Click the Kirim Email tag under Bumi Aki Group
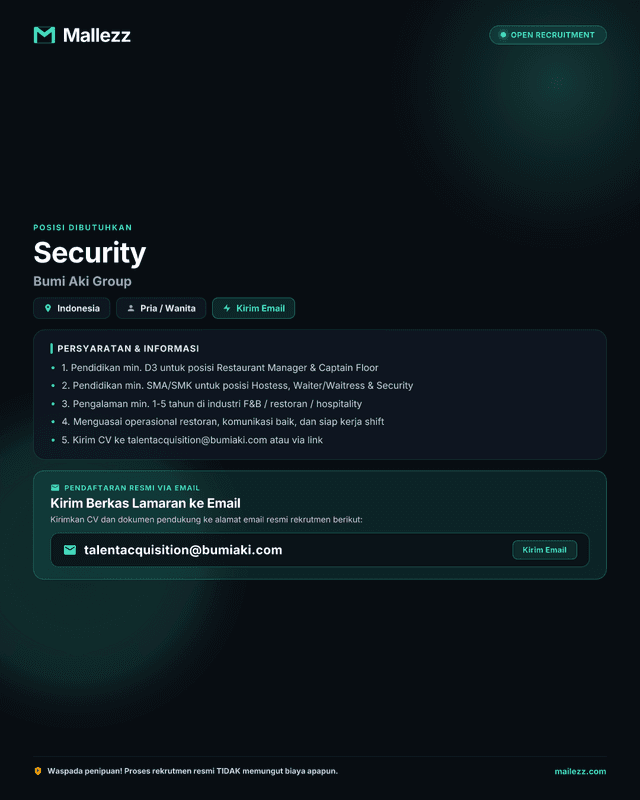The width and height of the screenshot is (640, 800). (253, 308)
